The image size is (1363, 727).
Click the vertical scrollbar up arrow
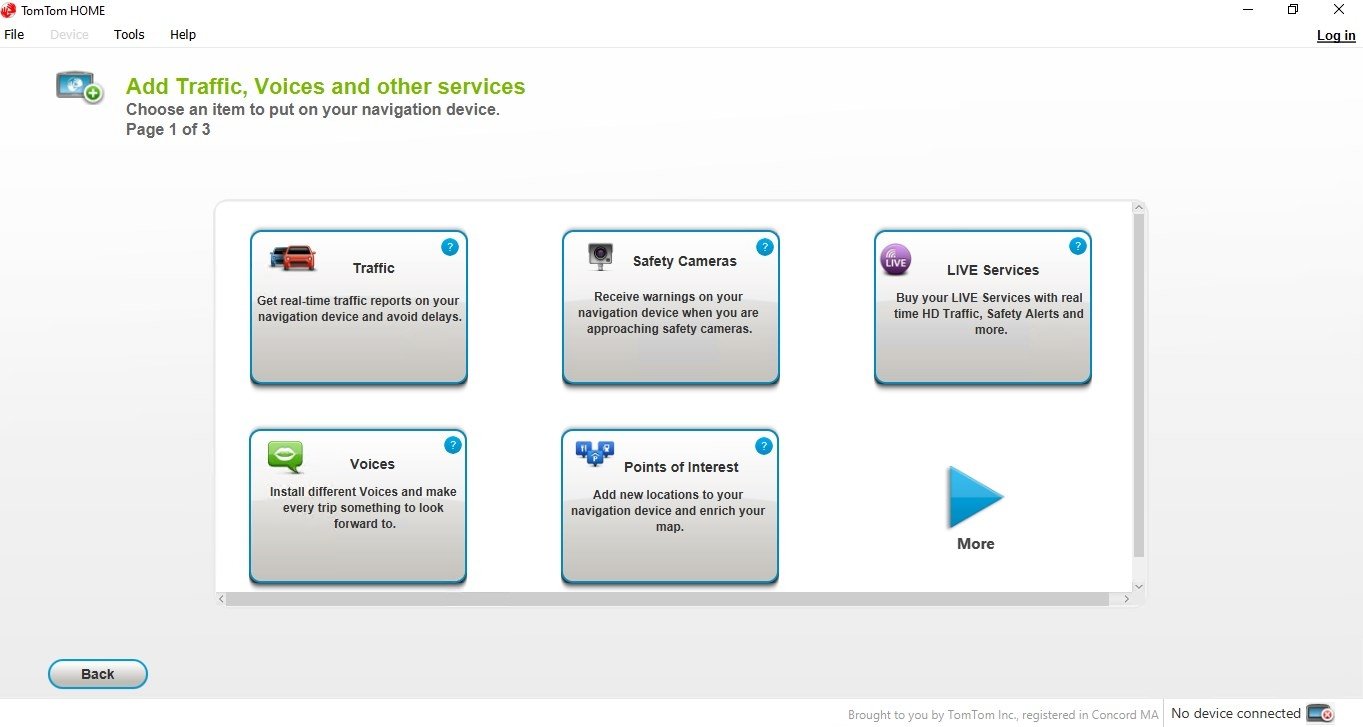(x=1139, y=208)
